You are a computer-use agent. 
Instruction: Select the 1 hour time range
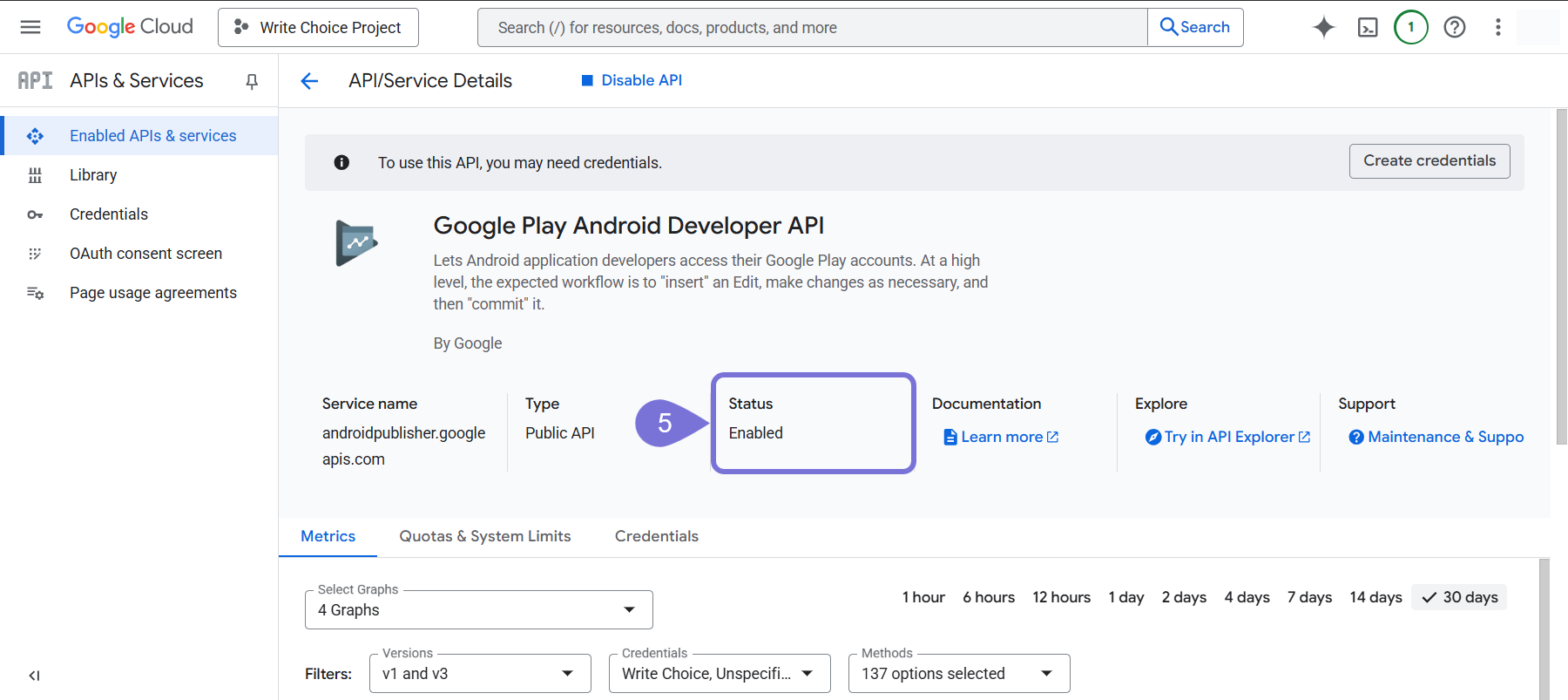(x=923, y=597)
